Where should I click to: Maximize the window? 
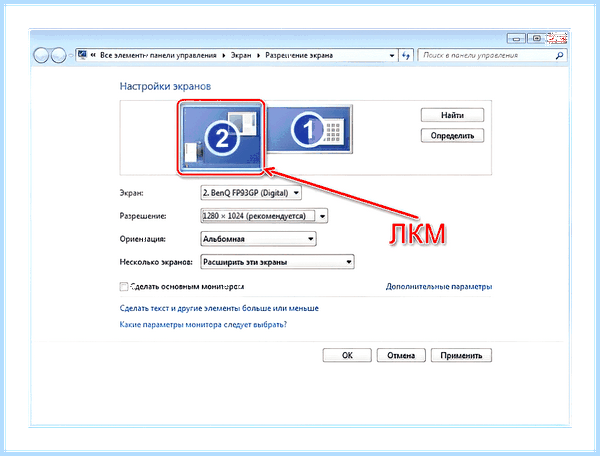pyautogui.click(x=537, y=38)
